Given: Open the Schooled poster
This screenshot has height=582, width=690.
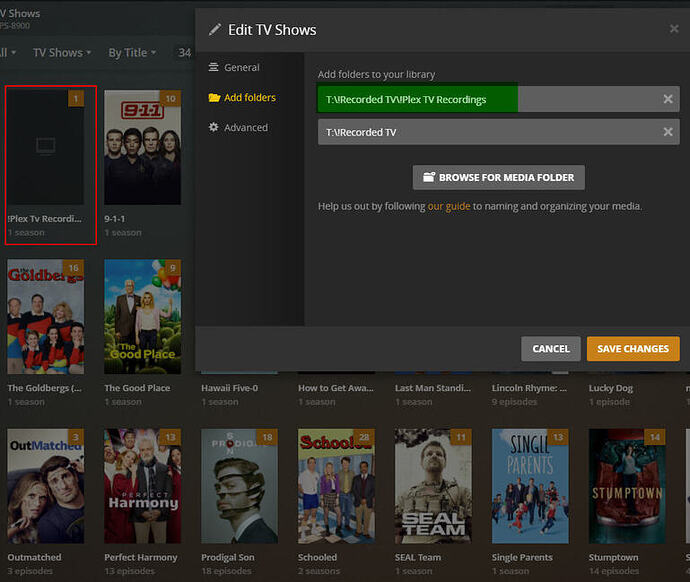Looking at the screenshot, I should 336,486.
